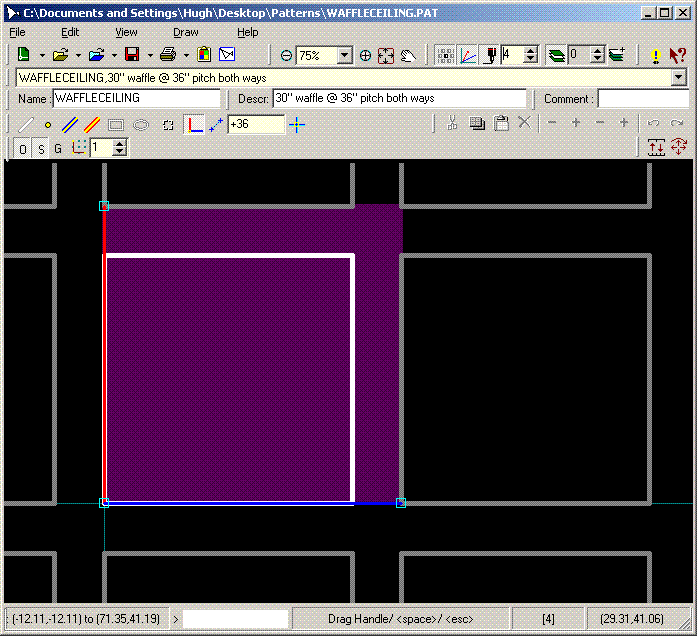
Task: Select the yellow point tool
Action: point(48,125)
